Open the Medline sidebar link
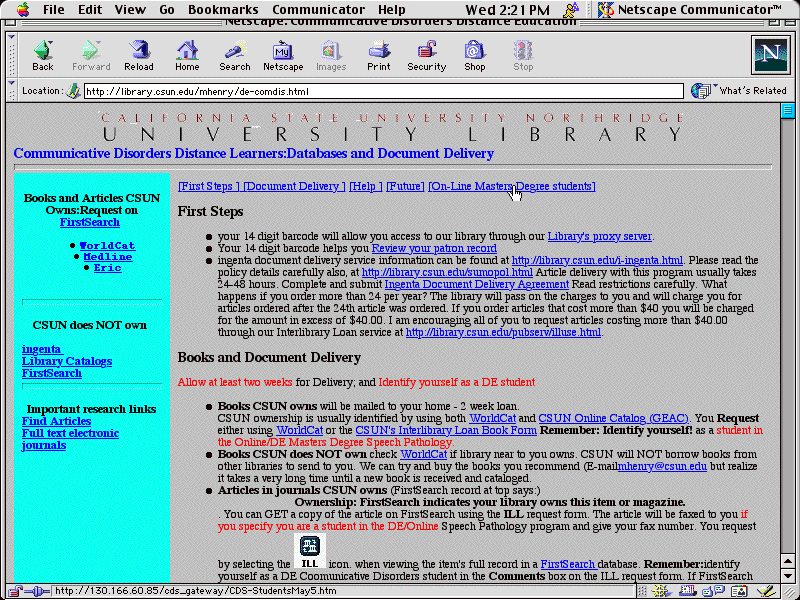This screenshot has width=800, height=600. pos(108,257)
